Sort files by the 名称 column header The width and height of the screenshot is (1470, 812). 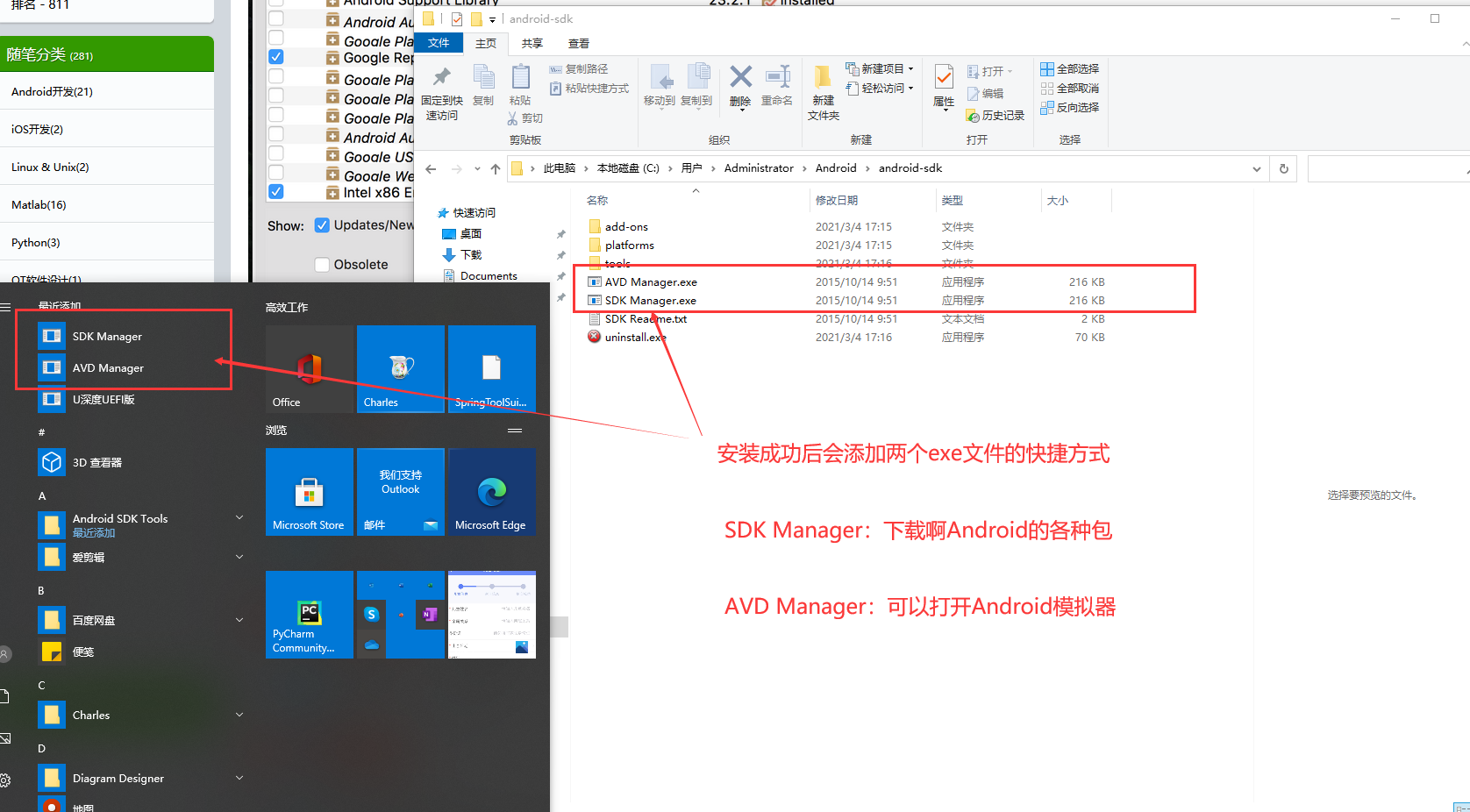[597, 201]
